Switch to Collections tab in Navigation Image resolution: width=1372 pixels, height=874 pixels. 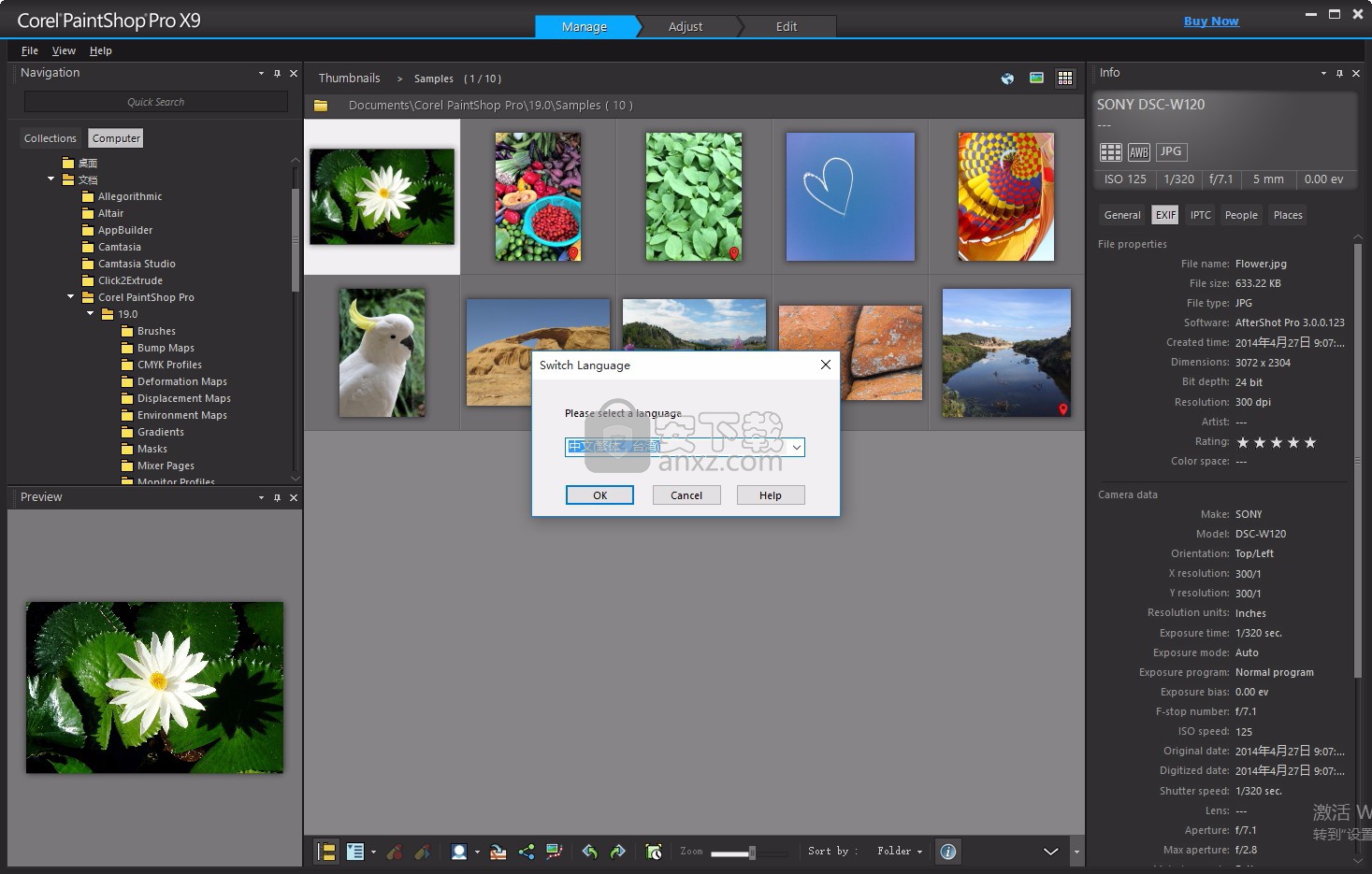tap(51, 138)
